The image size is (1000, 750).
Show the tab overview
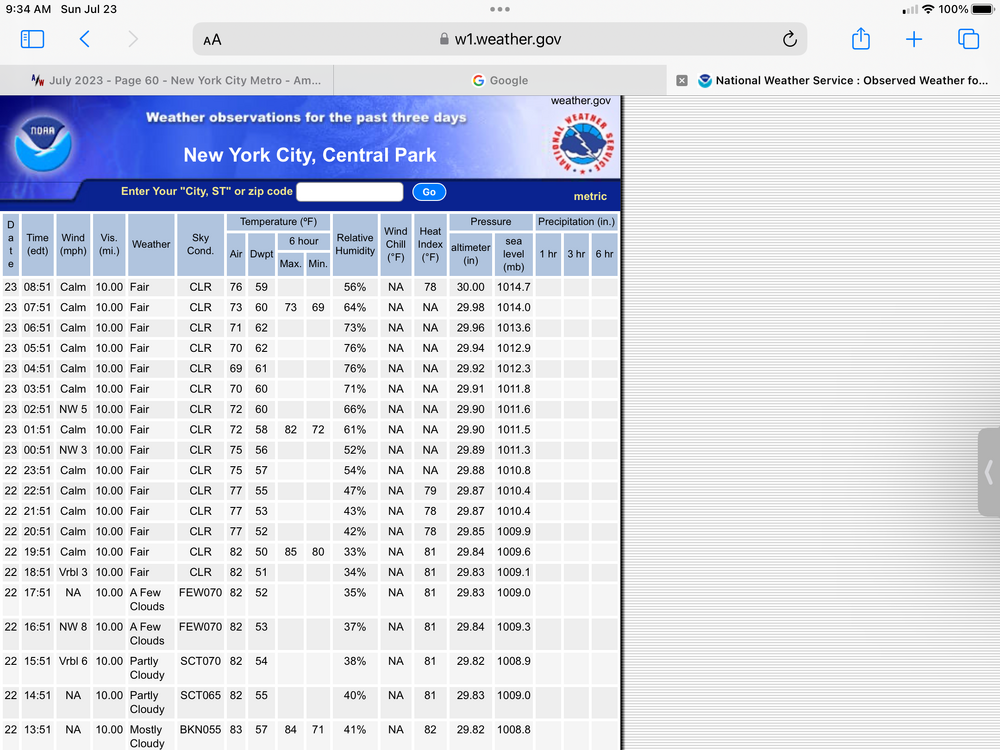pyautogui.click(x=968, y=40)
